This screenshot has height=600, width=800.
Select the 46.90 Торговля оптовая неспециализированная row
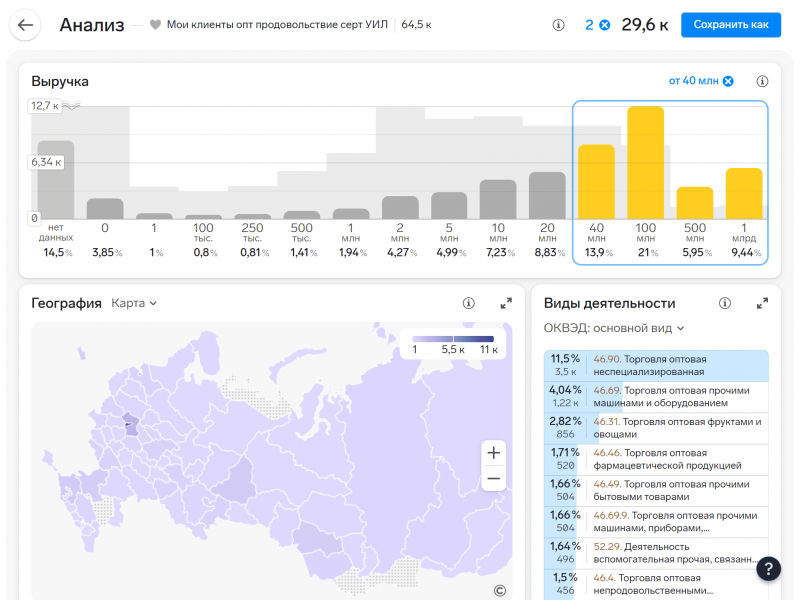pos(656,365)
